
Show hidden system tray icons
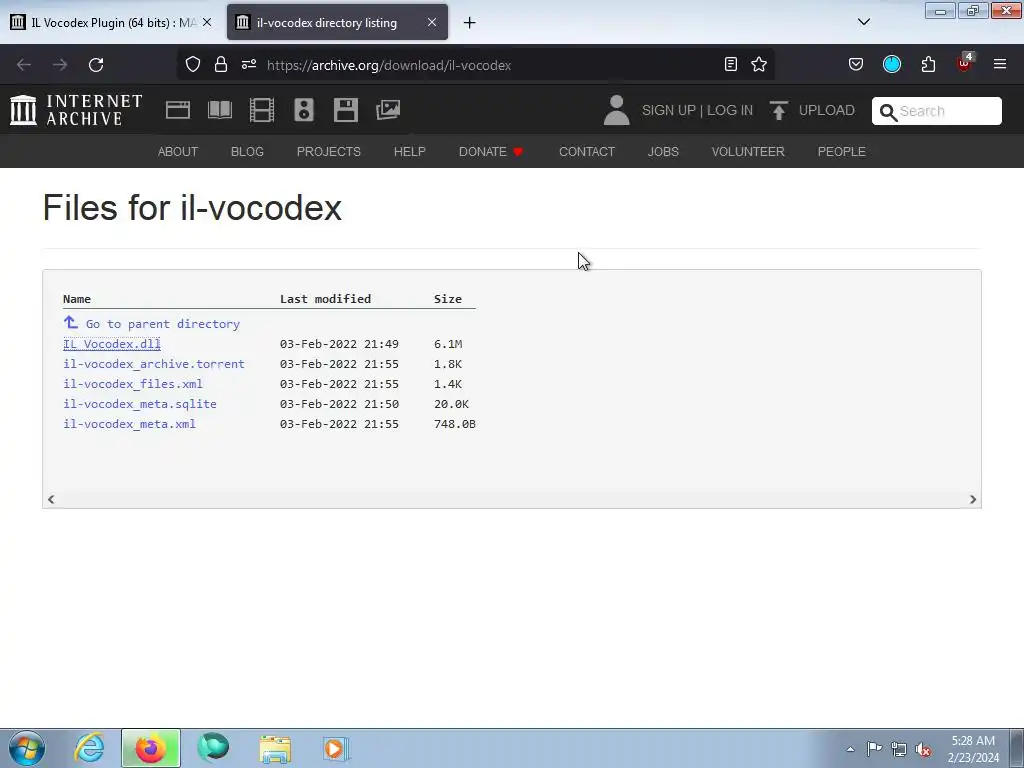tap(850, 749)
